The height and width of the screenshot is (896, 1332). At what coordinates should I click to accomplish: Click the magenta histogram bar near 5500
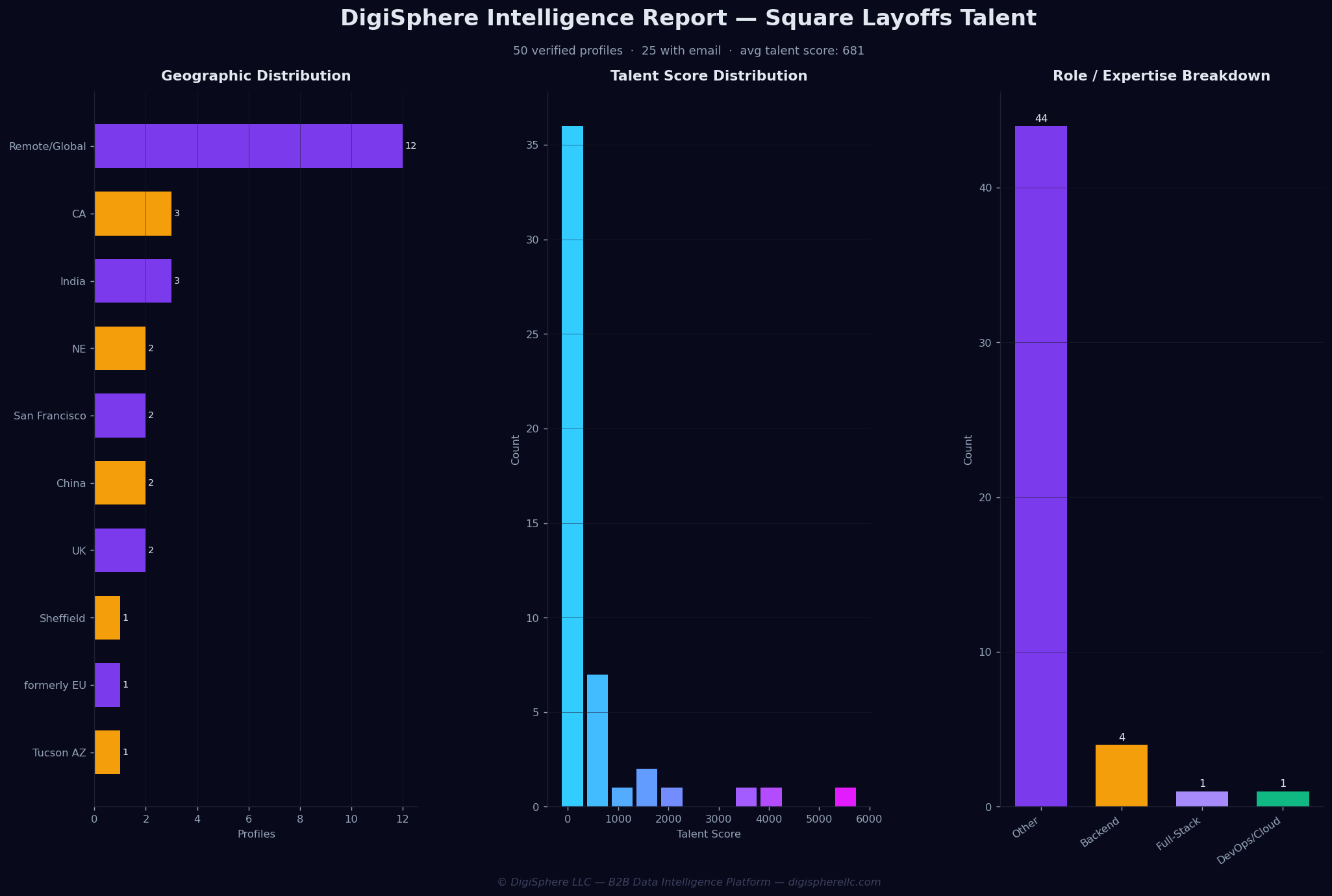(x=846, y=797)
